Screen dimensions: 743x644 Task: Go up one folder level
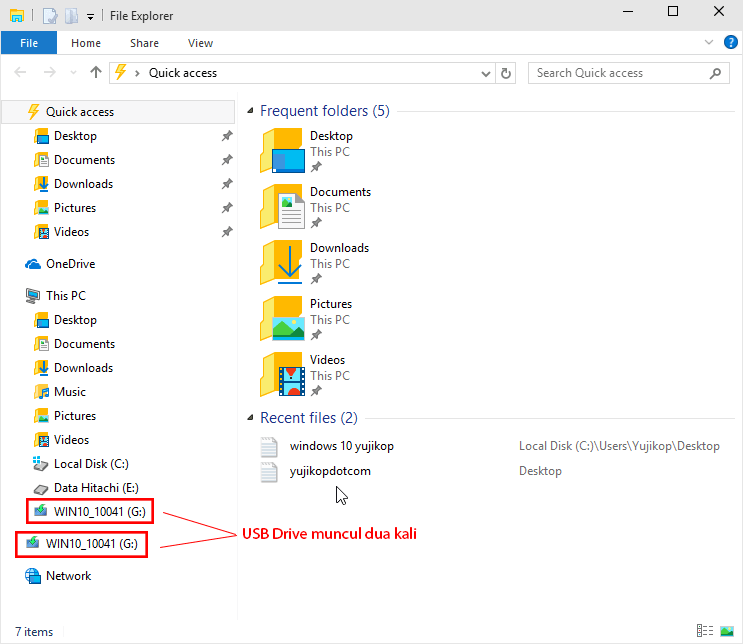click(x=96, y=73)
